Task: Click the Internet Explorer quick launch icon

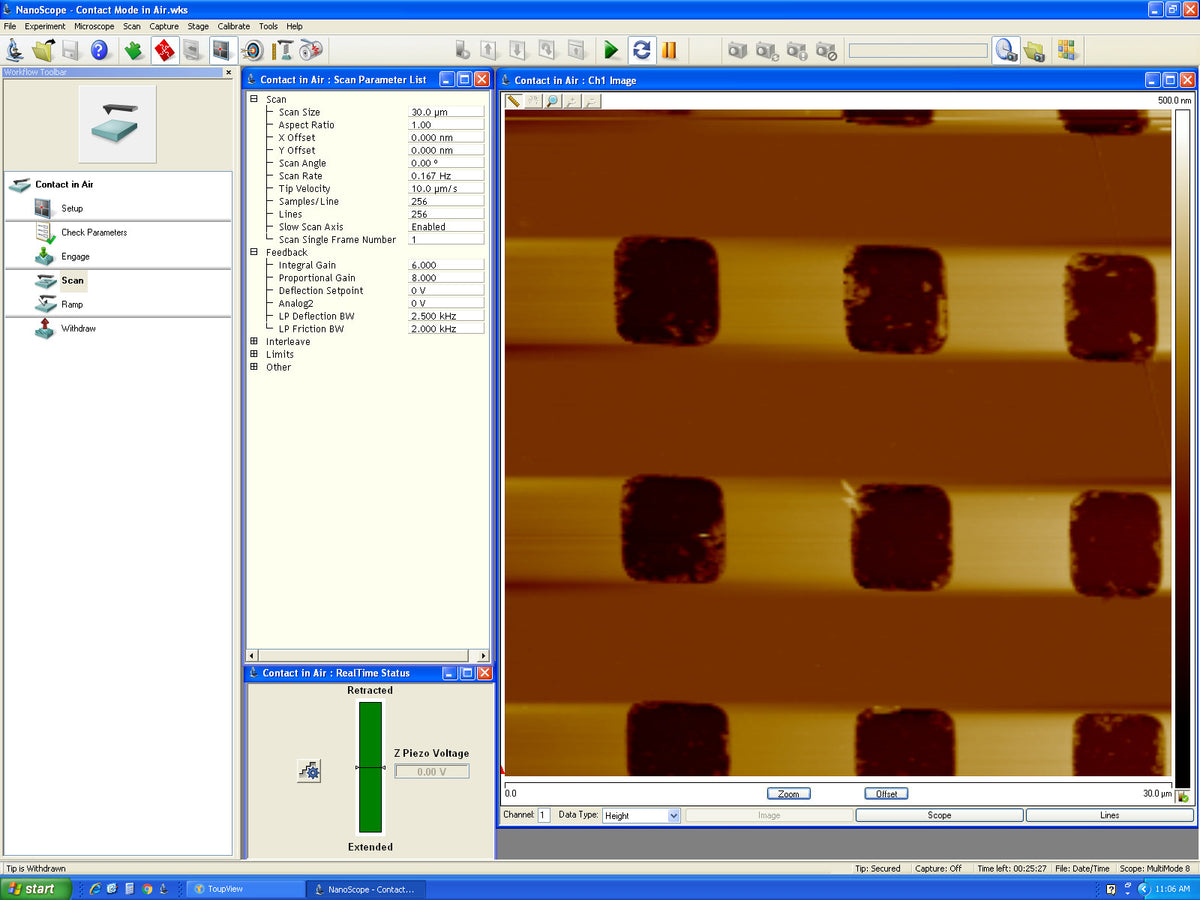Action: pyautogui.click(x=95, y=888)
